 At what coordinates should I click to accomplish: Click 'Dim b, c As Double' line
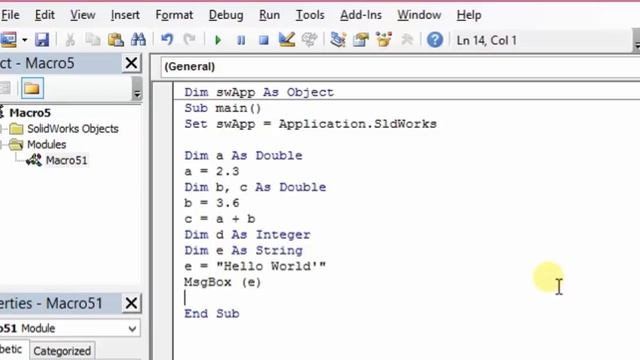tap(255, 187)
